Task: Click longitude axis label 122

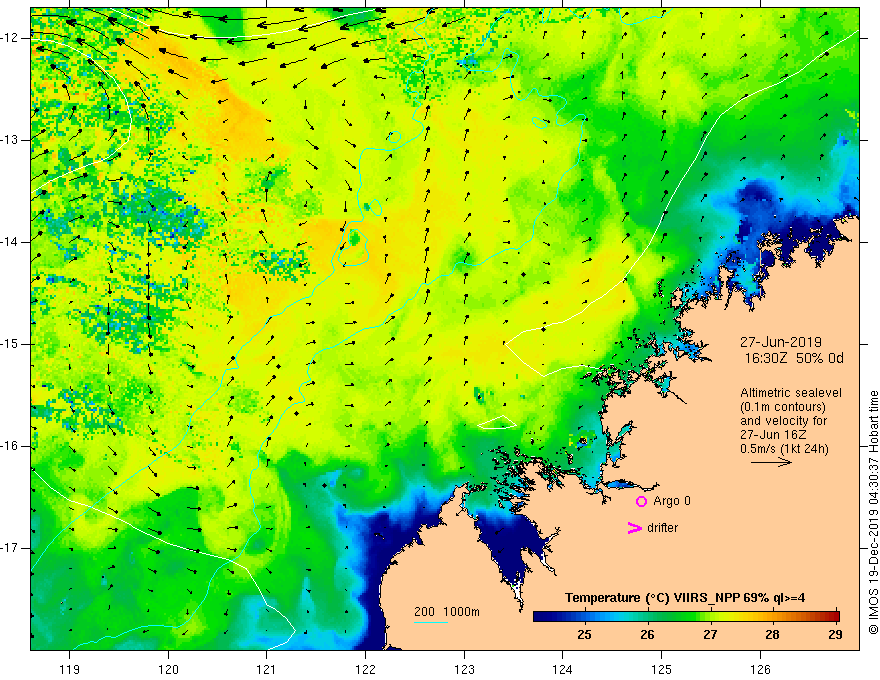Action: point(365,669)
